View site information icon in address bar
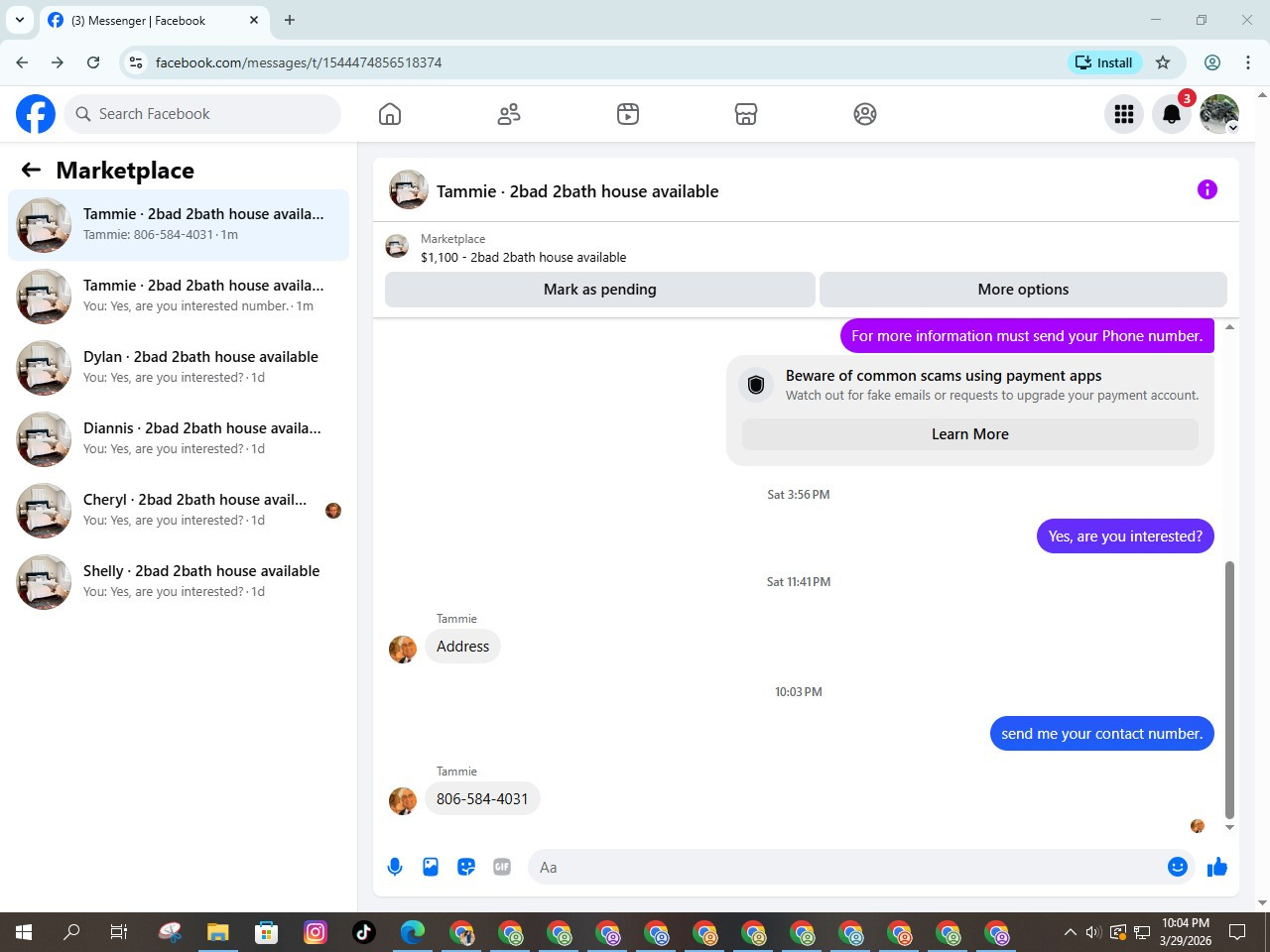The width and height of the screenshot is (1270, 952). click(x=136, y=62)
